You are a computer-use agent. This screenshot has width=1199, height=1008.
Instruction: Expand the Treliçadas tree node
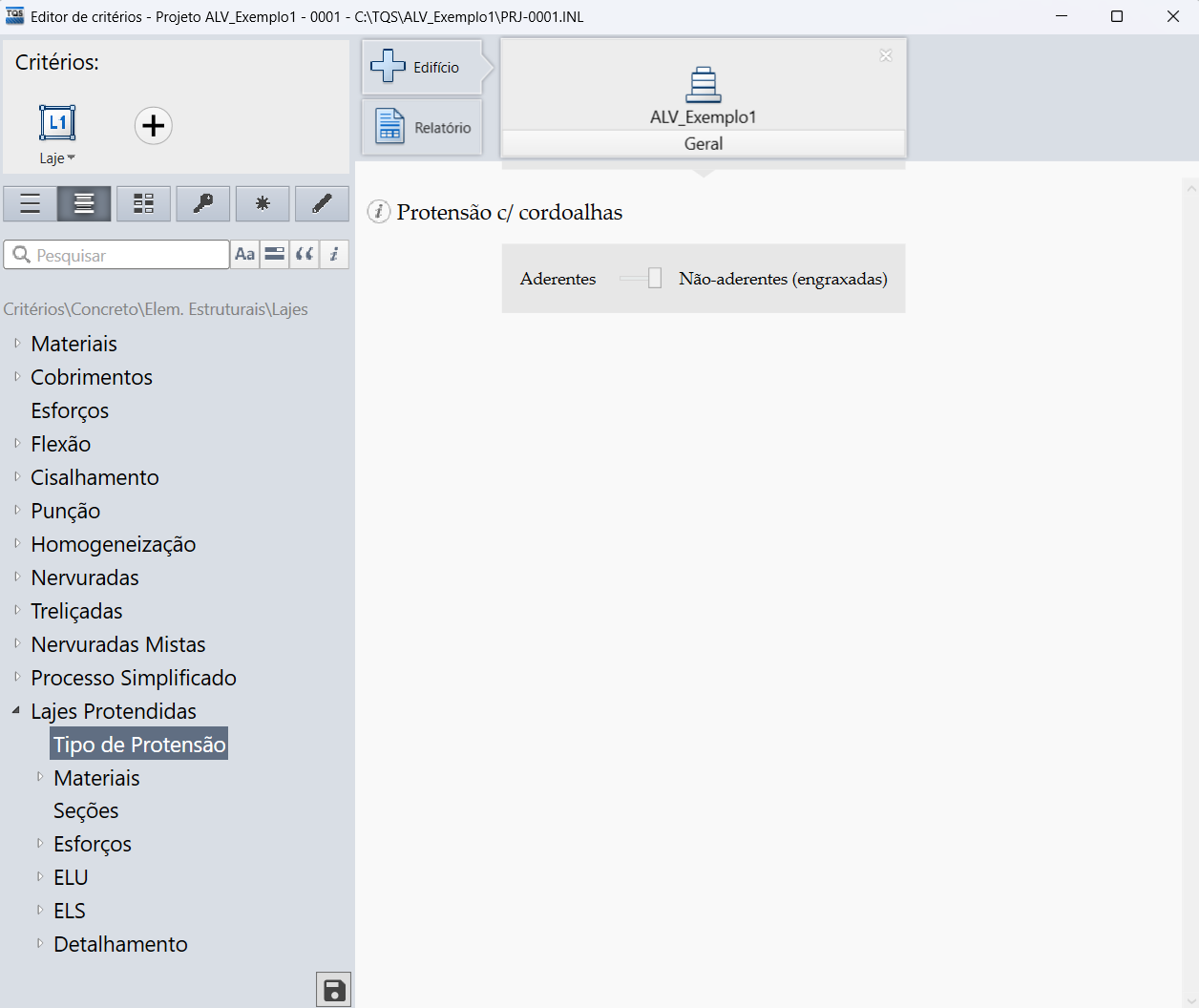pyautogui.click(x=17, y=610)
